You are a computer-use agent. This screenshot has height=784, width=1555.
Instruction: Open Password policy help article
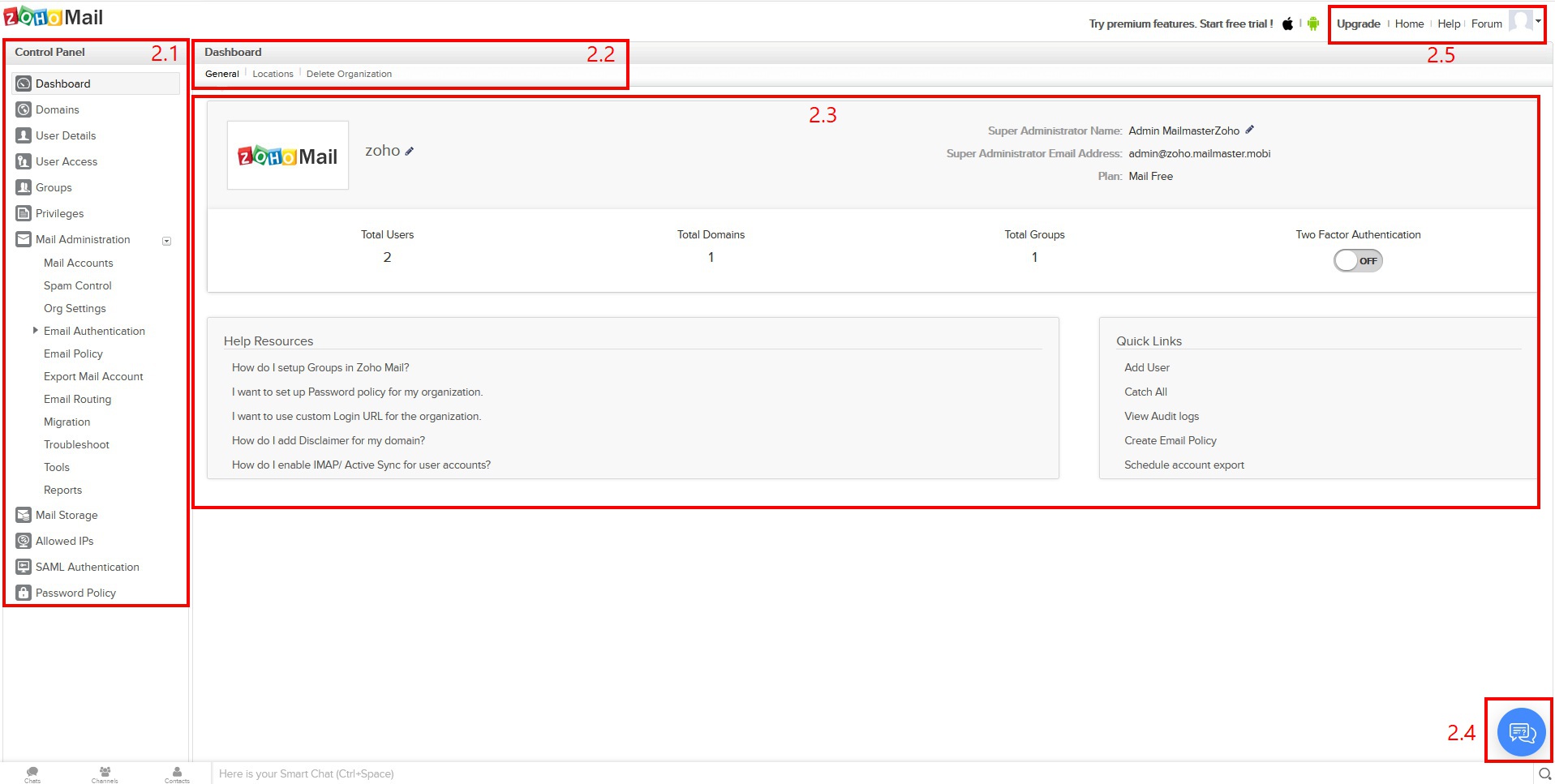click(357, 392)
